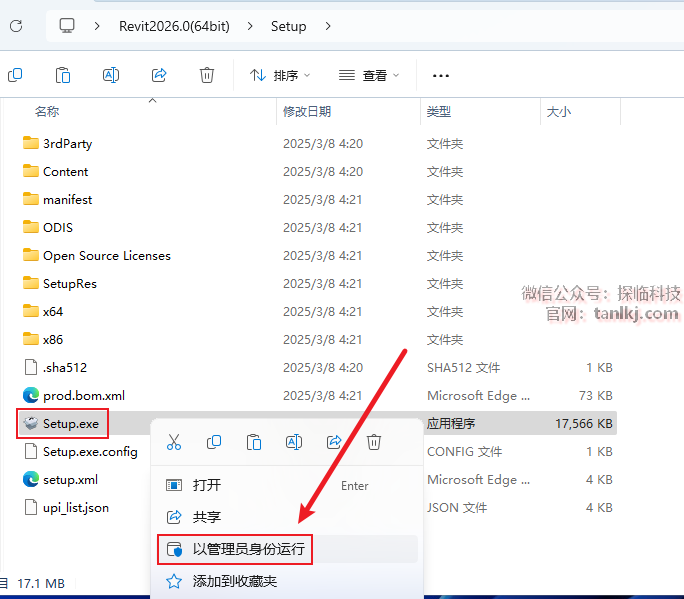Viewport: 684px width, 599px height.
Task: Choose 以管理员身份运行 from the context menu
Action: click(248, 549)
